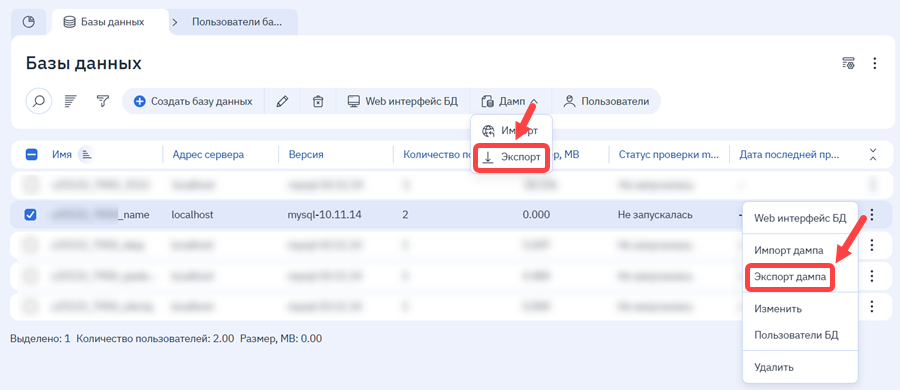Click the search magnifier icon
The height and width of the screenshot is (390, 900).
point(39,102)
